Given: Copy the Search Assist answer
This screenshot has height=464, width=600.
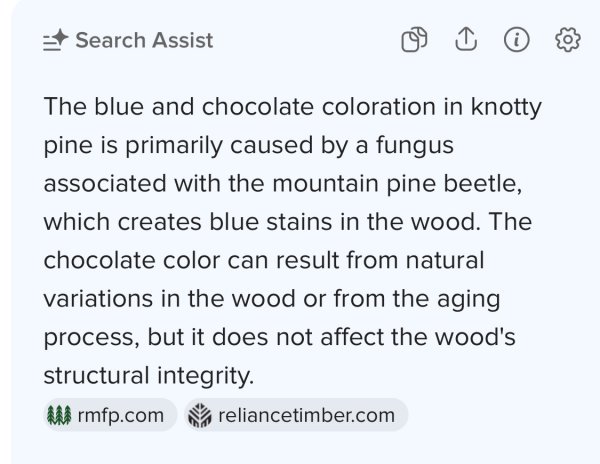Looking at the screenshot, I should [x=414, y=40].
